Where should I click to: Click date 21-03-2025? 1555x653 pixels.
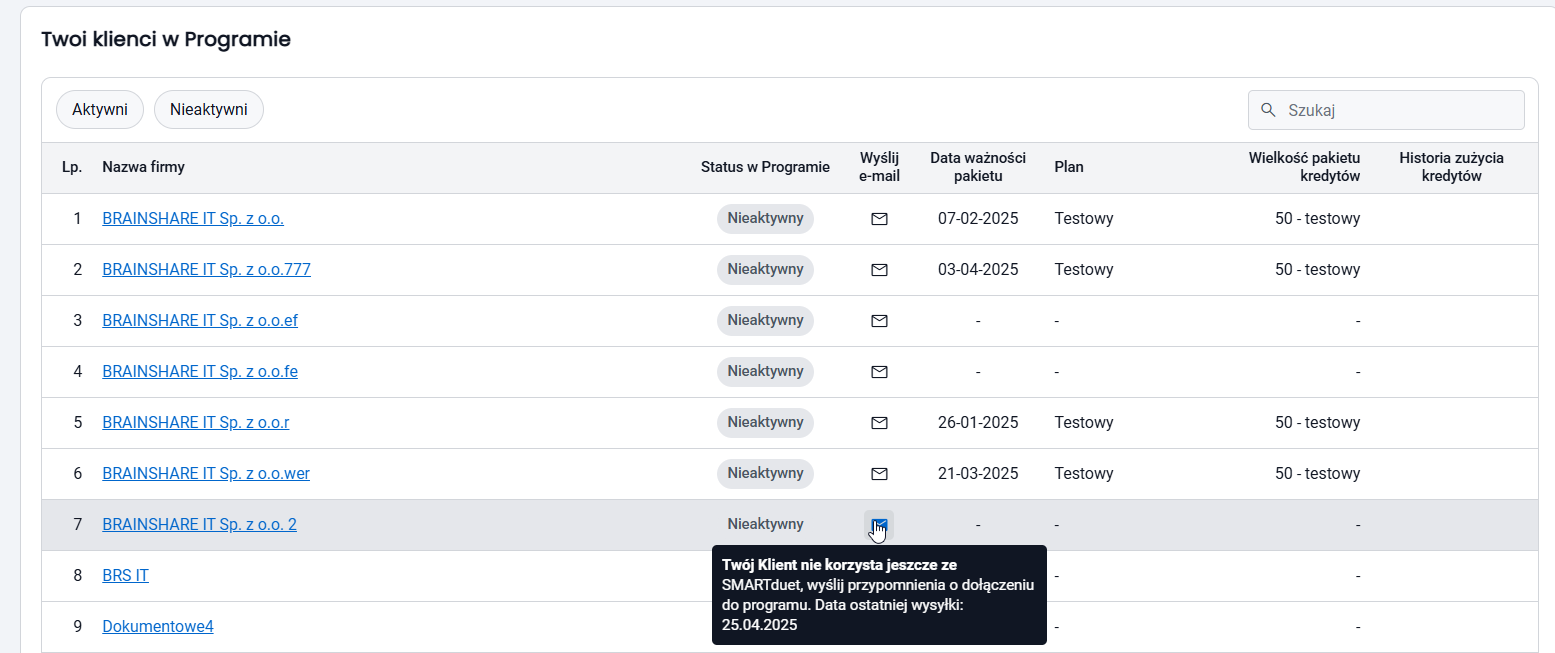(978, 473)
